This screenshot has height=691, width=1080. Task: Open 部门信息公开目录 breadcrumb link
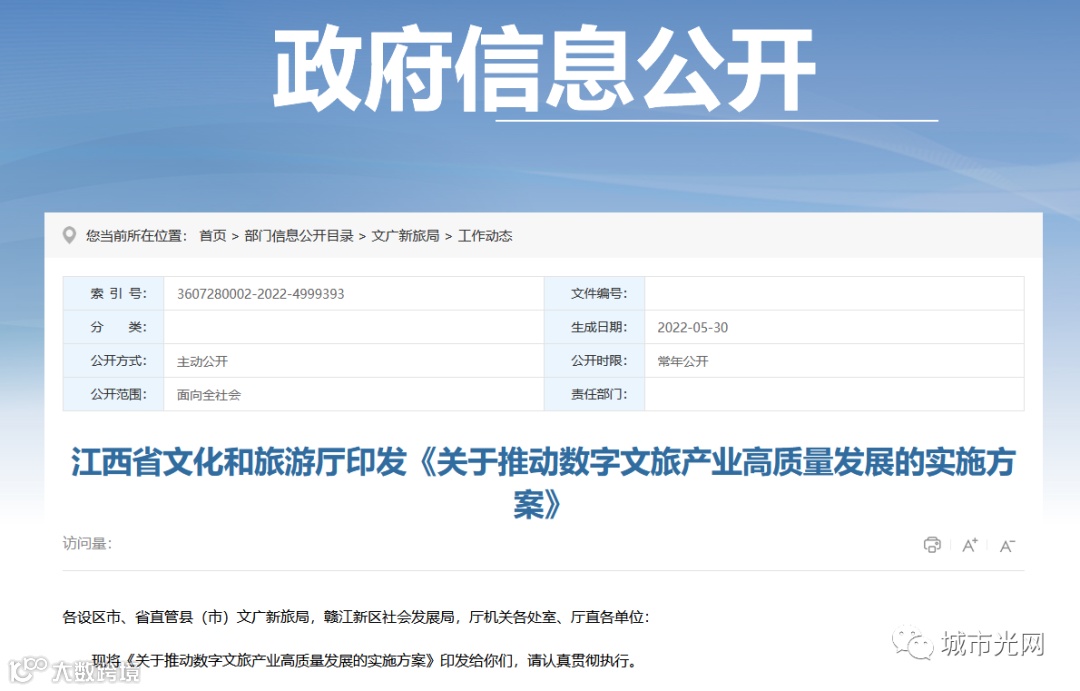click(x=299, y=236)
